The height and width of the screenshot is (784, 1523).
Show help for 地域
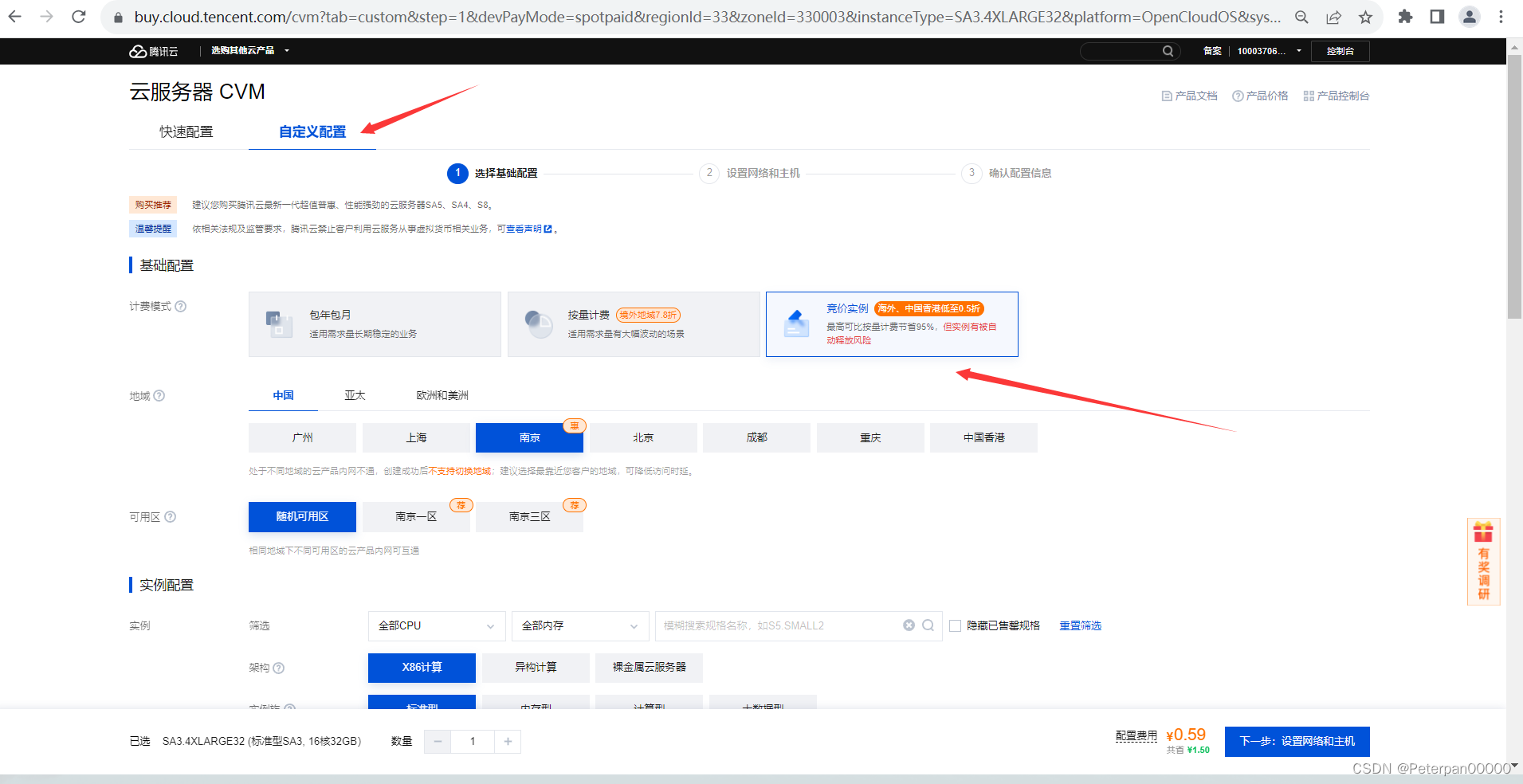point(159,395)
